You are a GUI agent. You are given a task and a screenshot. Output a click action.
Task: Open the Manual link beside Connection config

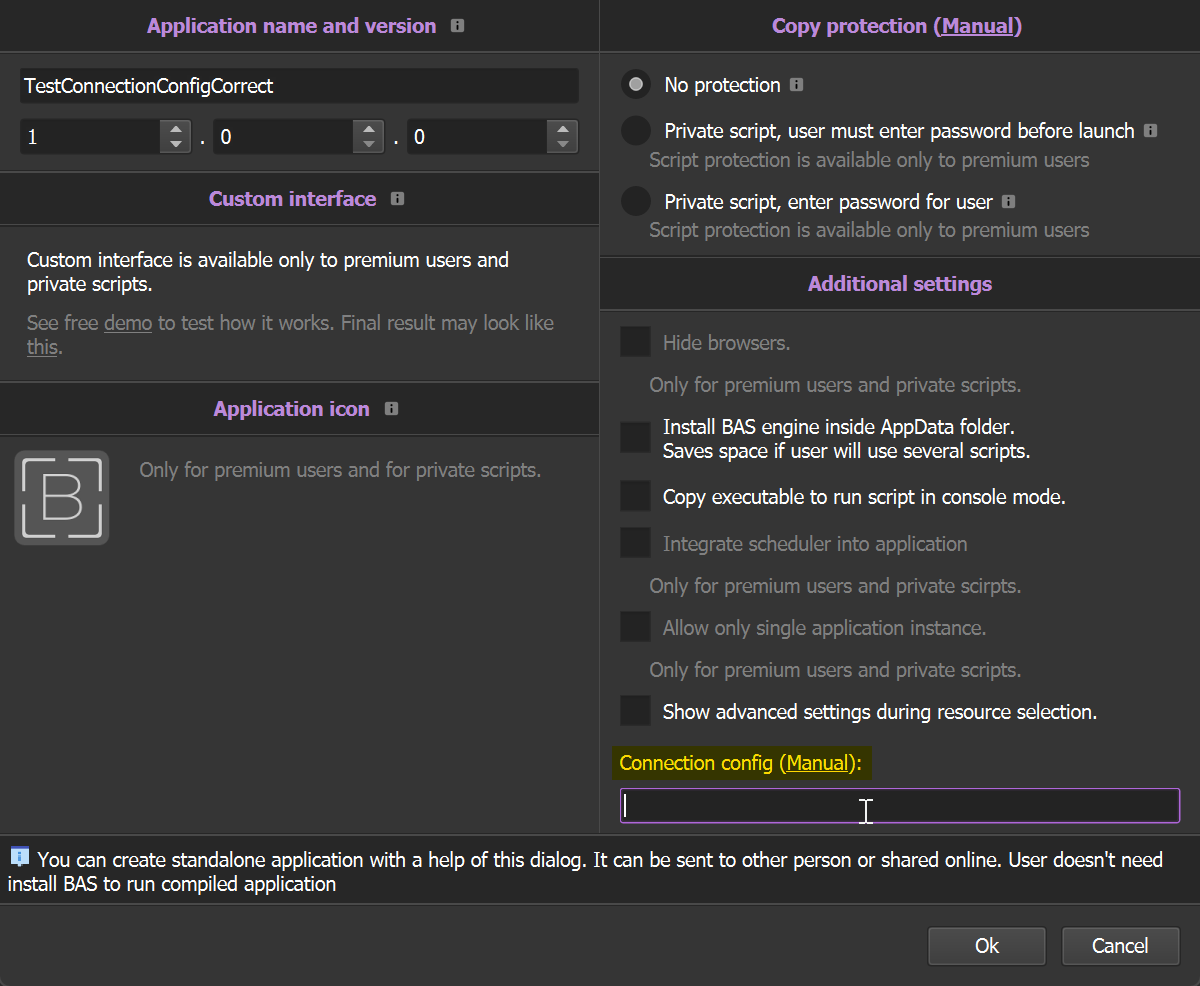click(x=818, y=762)
